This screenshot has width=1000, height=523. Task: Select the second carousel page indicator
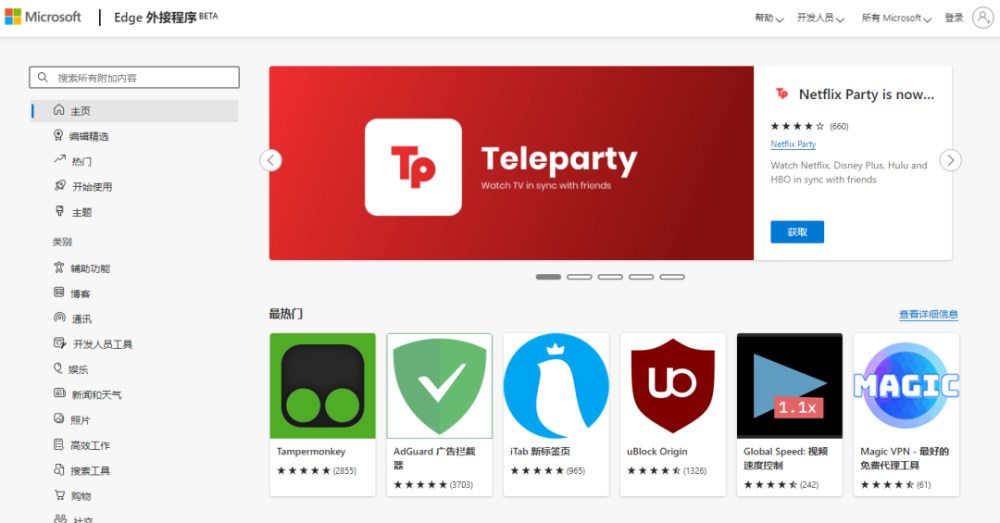[579, 277]
